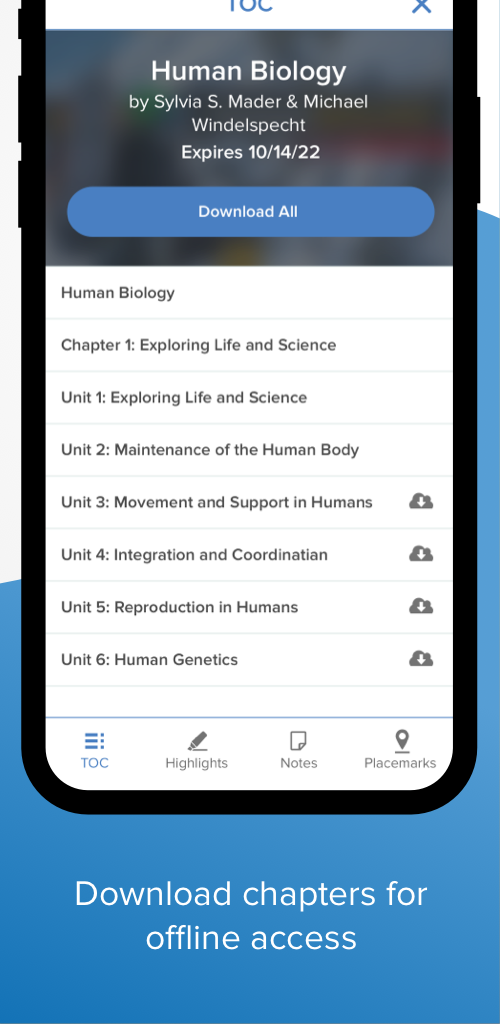Open Unit 4: Integration and Coordination row
The height and width of the screenshot is (1024, 500).
[x=249, y=554]
